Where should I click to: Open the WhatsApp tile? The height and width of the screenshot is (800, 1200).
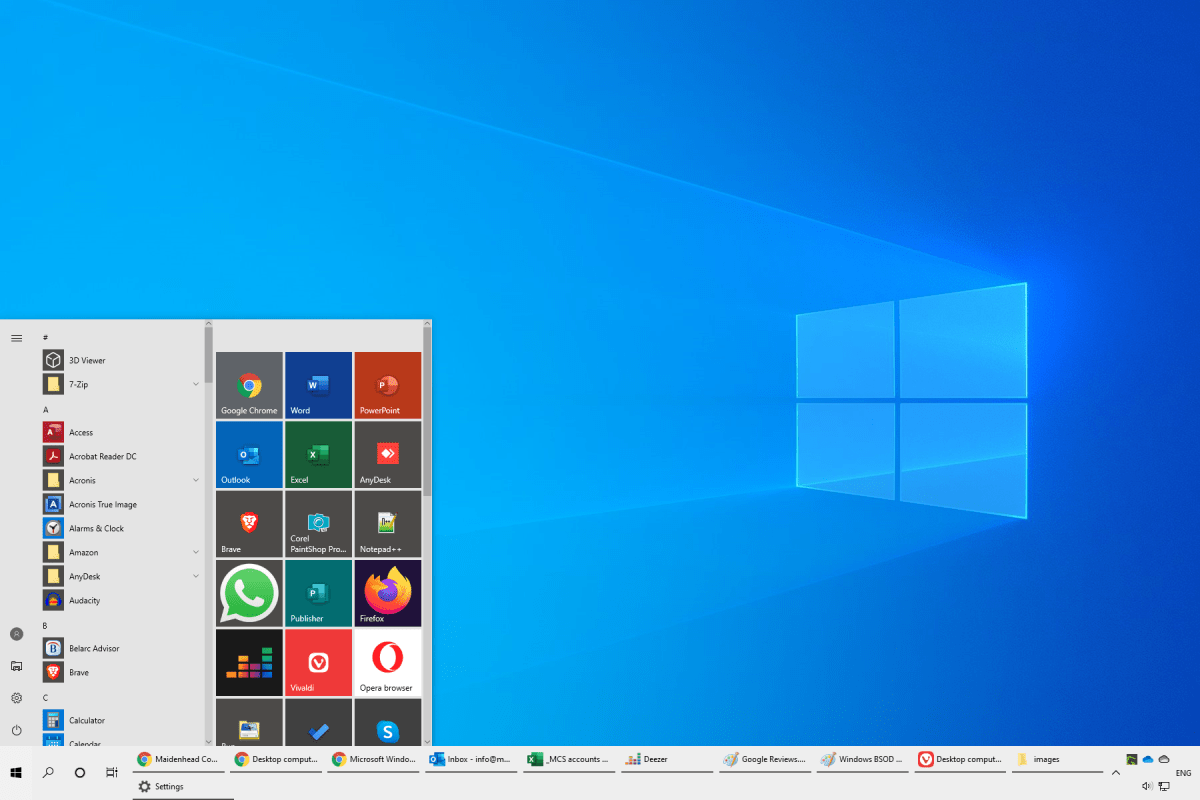pyautogui.click(x=249, y=593)
